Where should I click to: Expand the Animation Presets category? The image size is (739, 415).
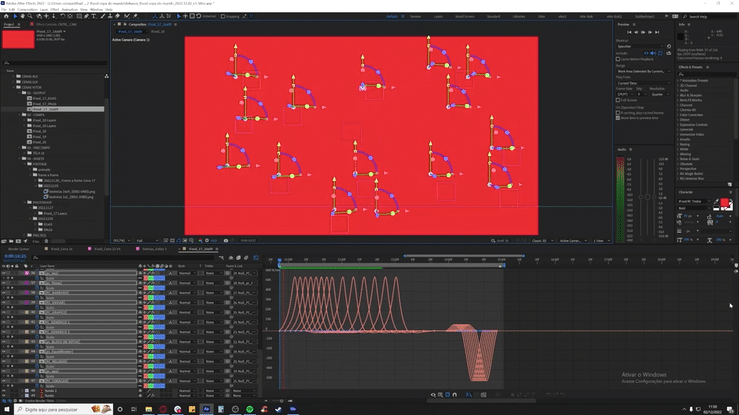pyautogui.click(x=678, y=81)
